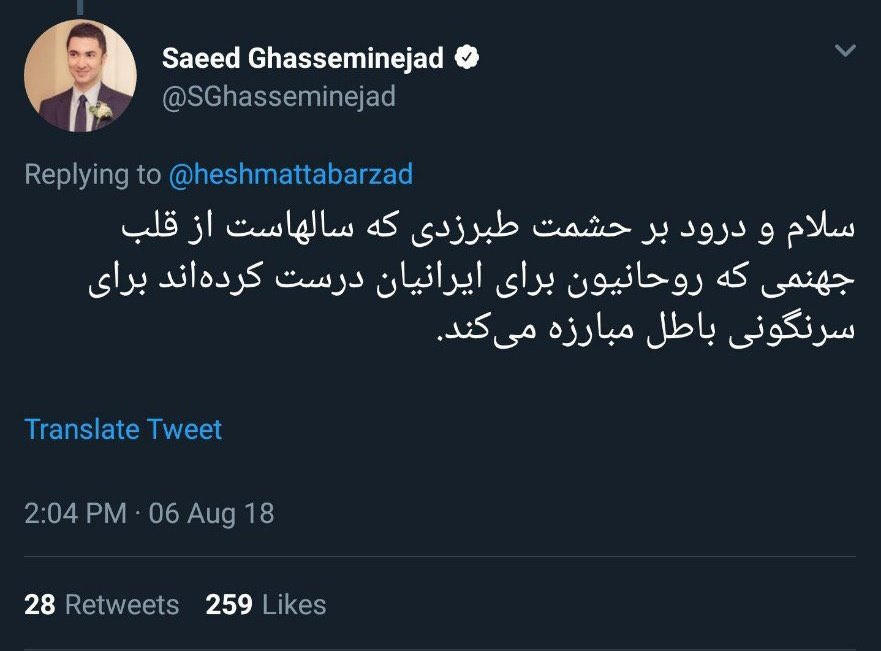Open the Saeed Ghasseminejad display name

pos(303,58)
